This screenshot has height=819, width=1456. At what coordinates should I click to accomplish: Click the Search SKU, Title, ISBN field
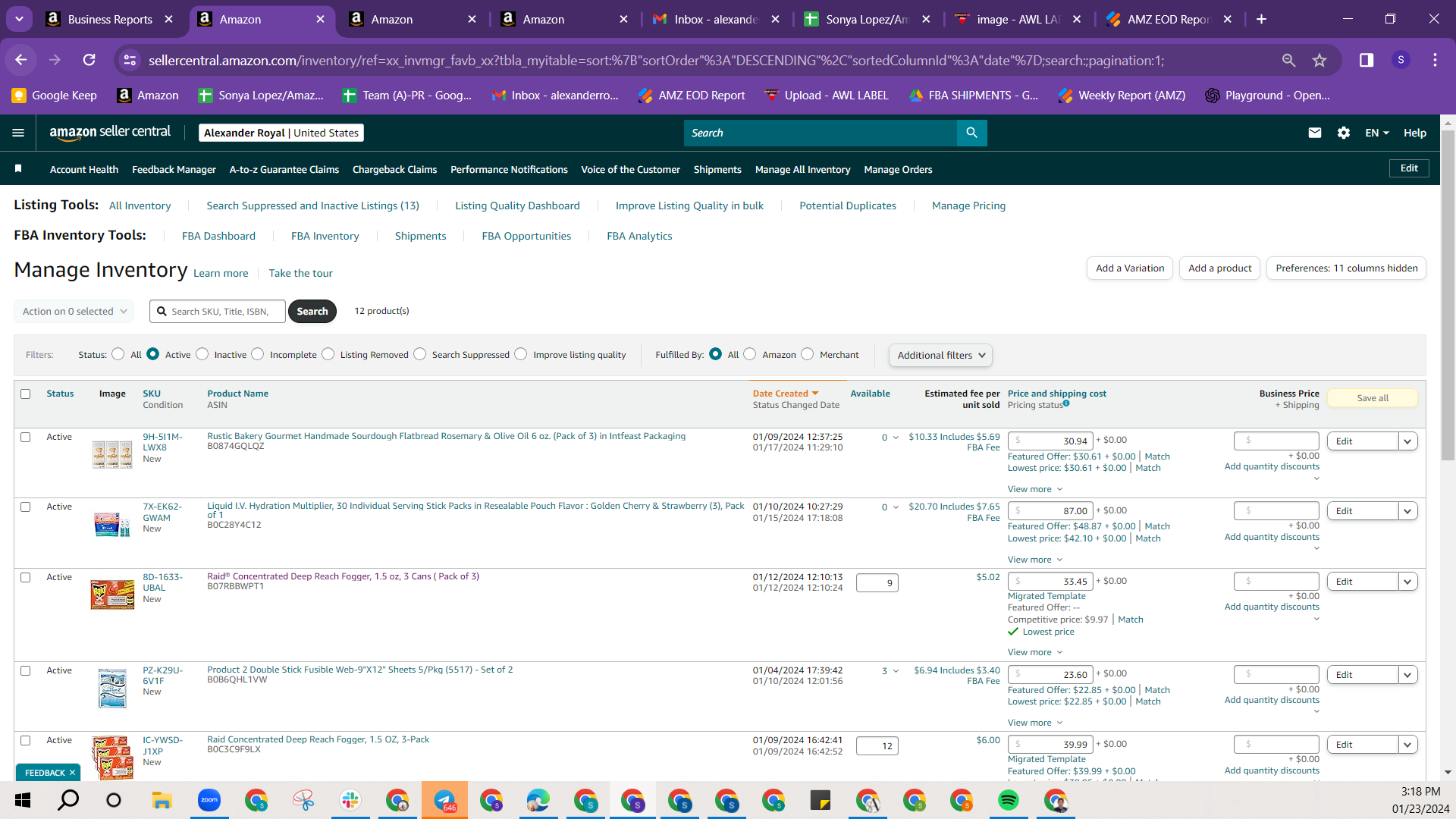[218, 311]
